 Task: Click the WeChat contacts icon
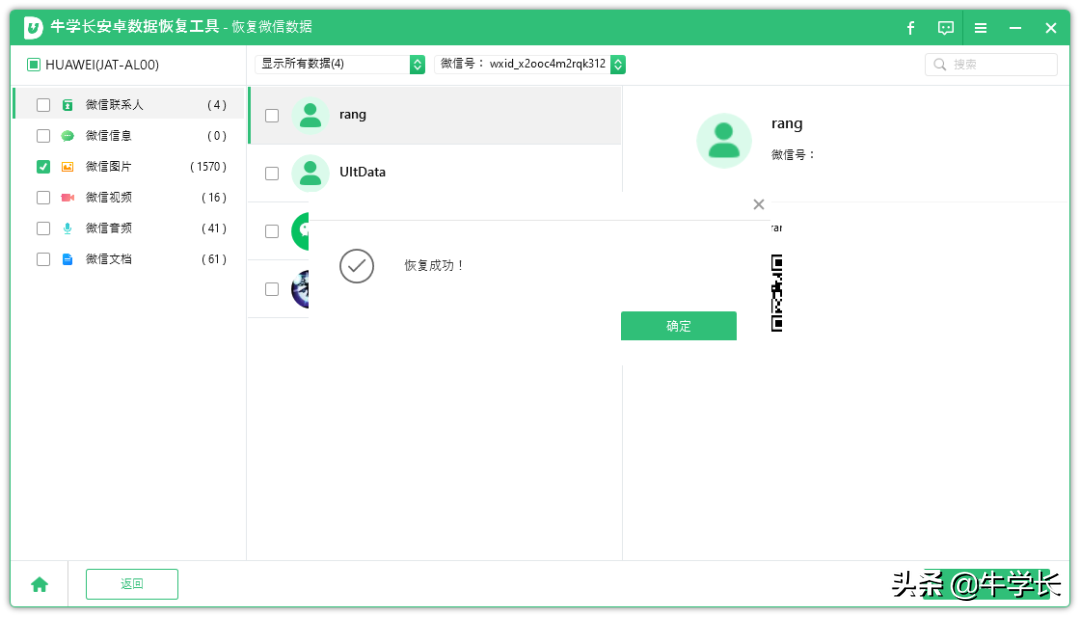(68, 105)
